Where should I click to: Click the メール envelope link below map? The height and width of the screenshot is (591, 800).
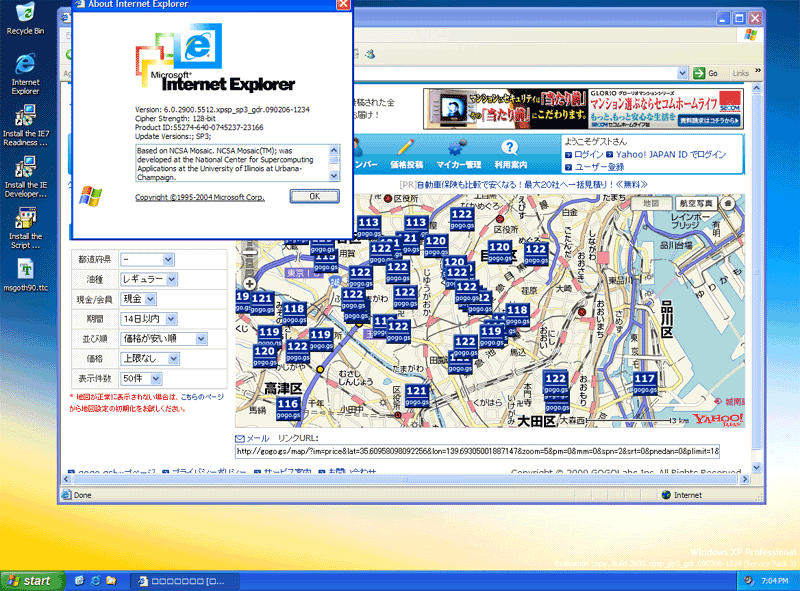pyautogui.click(x=252, y=438)
